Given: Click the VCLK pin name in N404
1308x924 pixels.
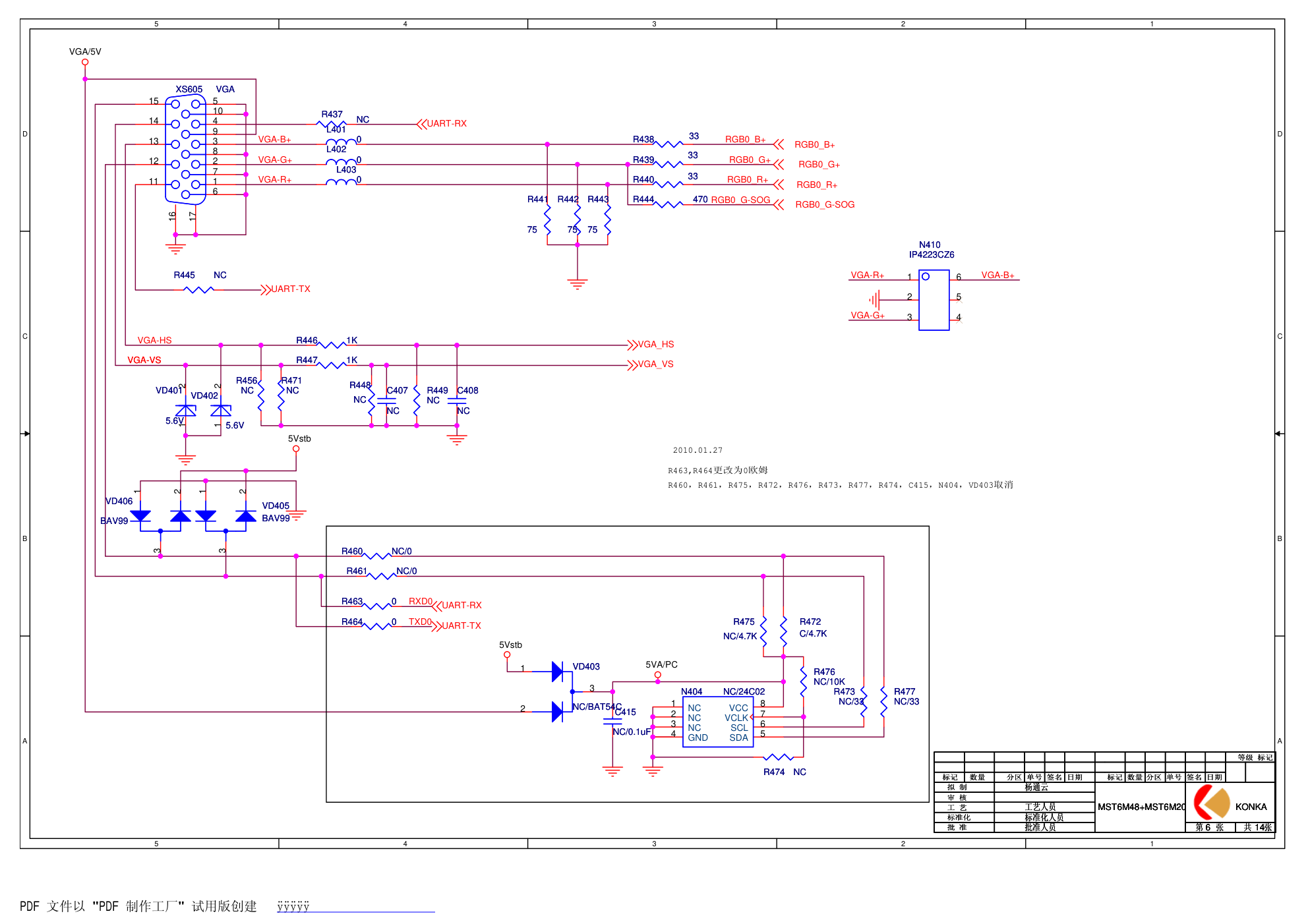Looking at the screenshot, I should [x=736, y=718].
